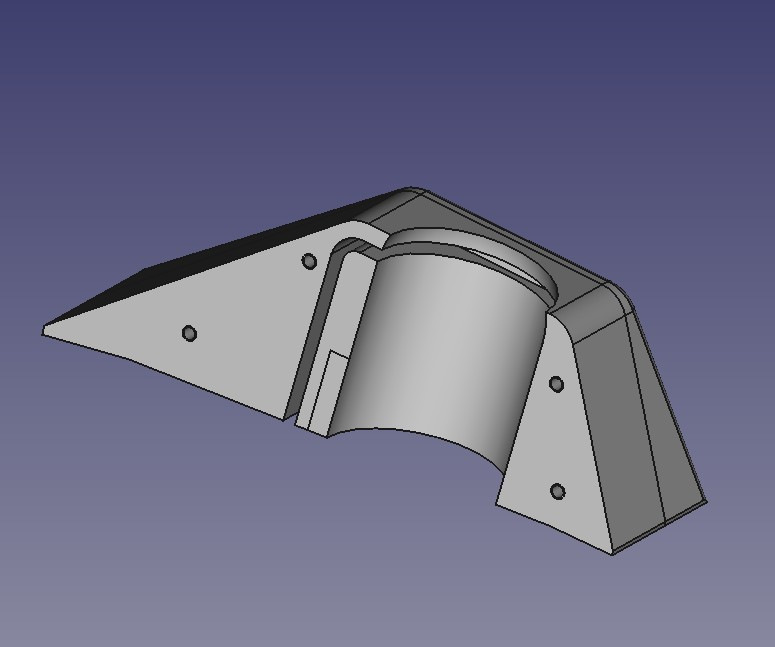This screenshot has height=647, width=775.
Task: Select the lower-left hole on the left wing
Action: (190, 333)
